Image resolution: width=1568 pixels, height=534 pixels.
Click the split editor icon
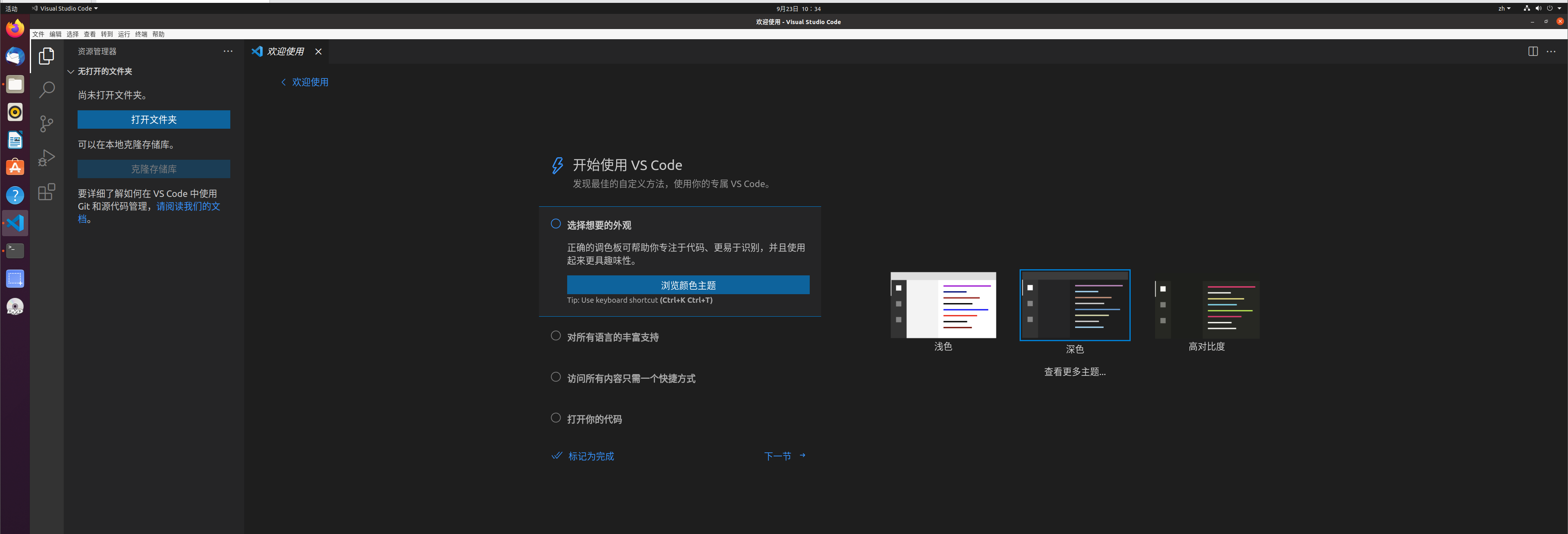[x=1532, y=51]
